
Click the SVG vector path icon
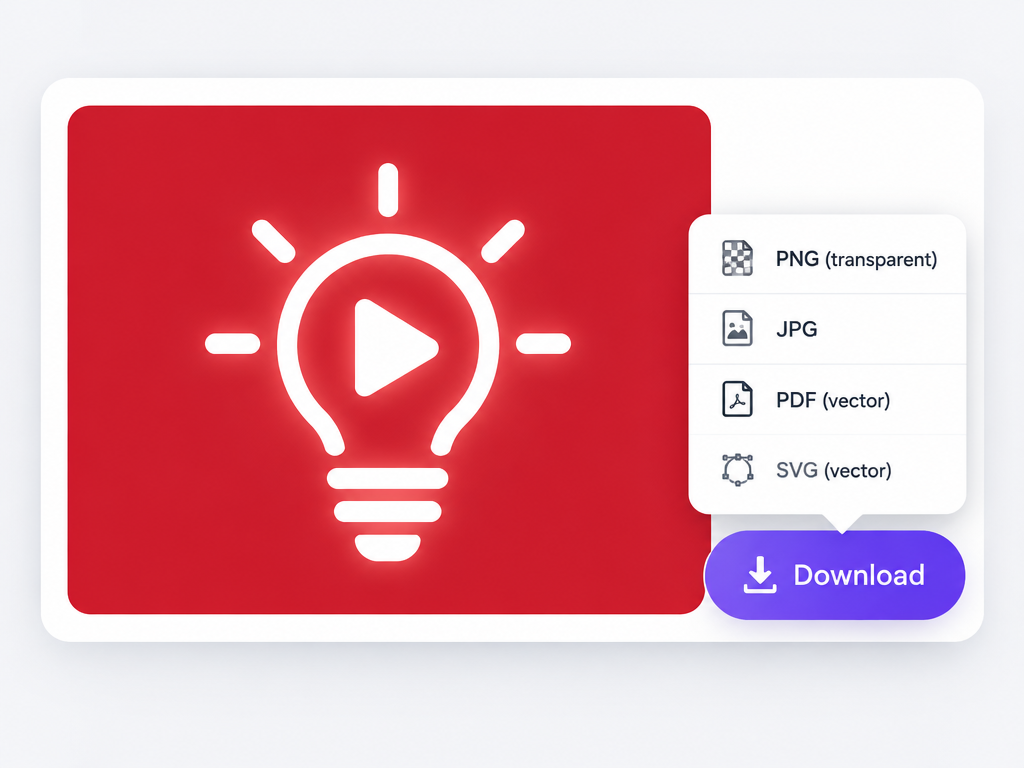click(737, 470)
